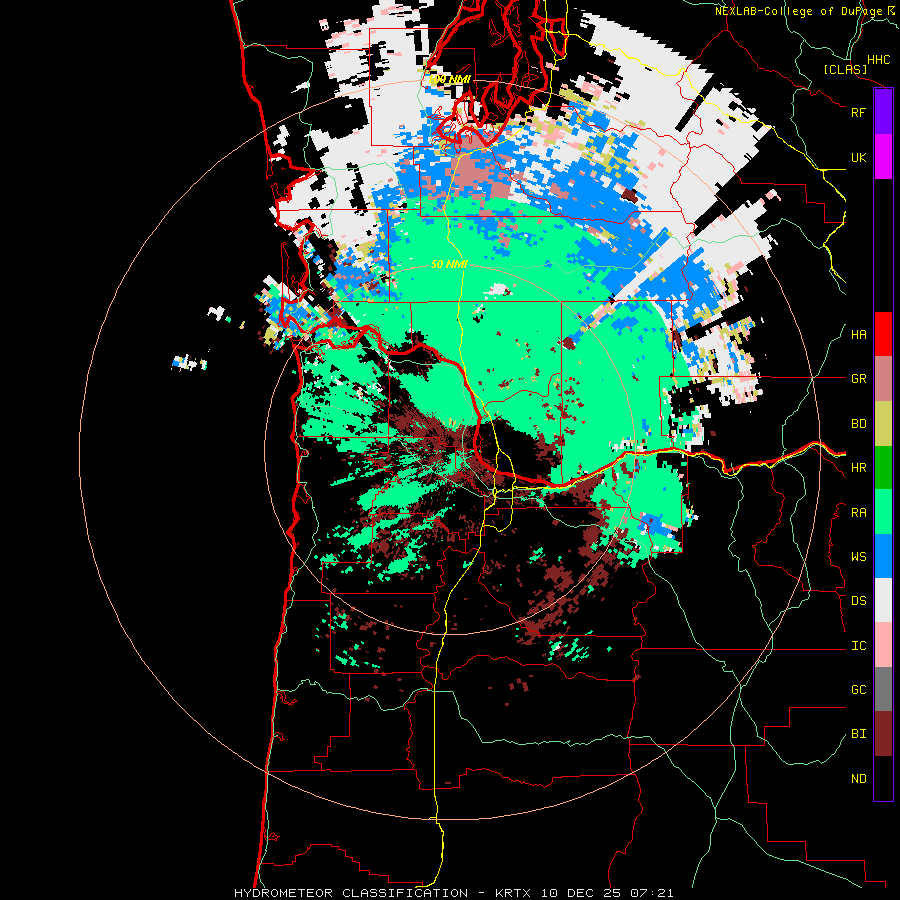
Task: Click the 50 NMI range ring label
Action: (449, 264)
